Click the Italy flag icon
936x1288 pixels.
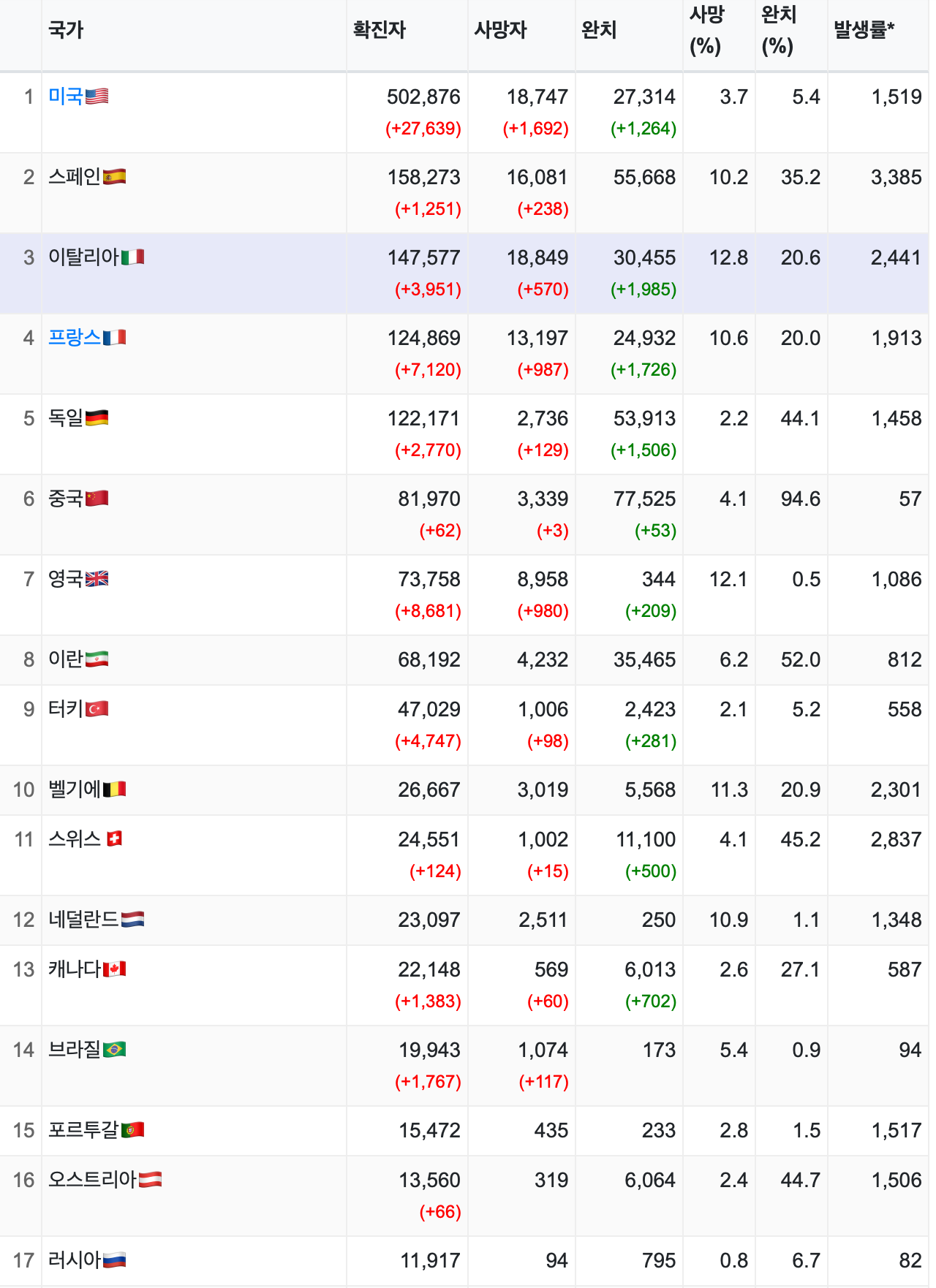[x=132, y=257]
